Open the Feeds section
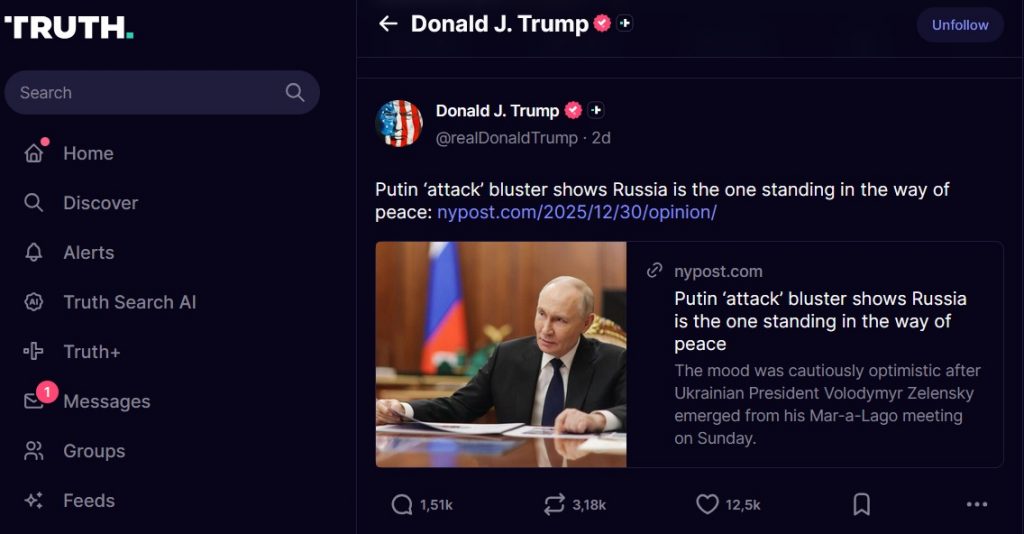 (x=88, y=501)
